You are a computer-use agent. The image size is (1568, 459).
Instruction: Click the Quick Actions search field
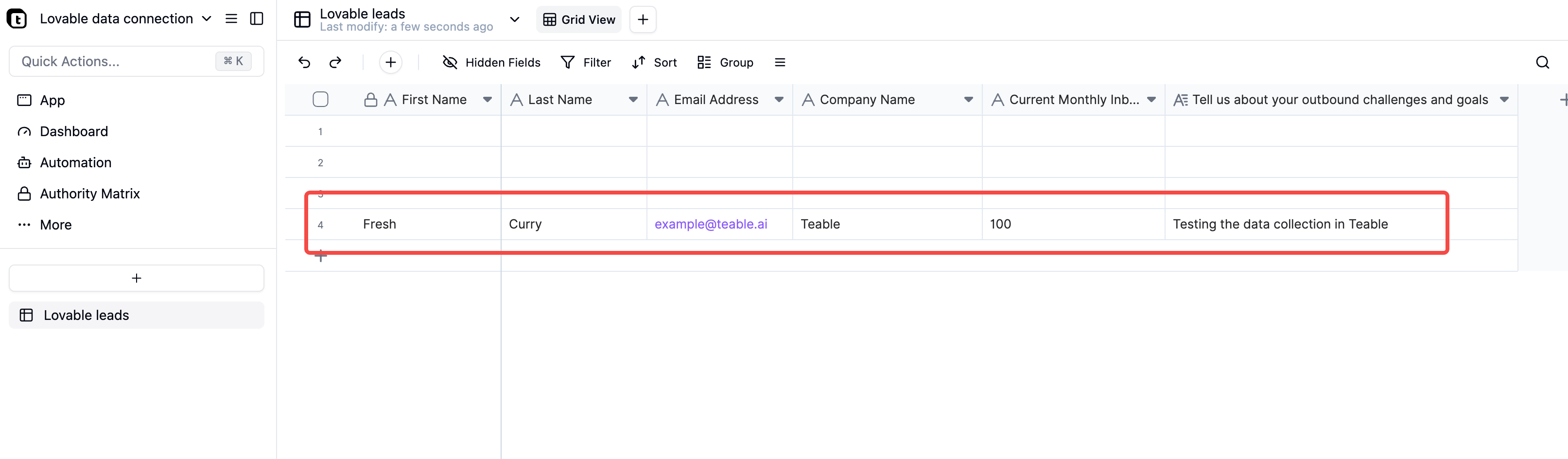[x=116, y=61]
